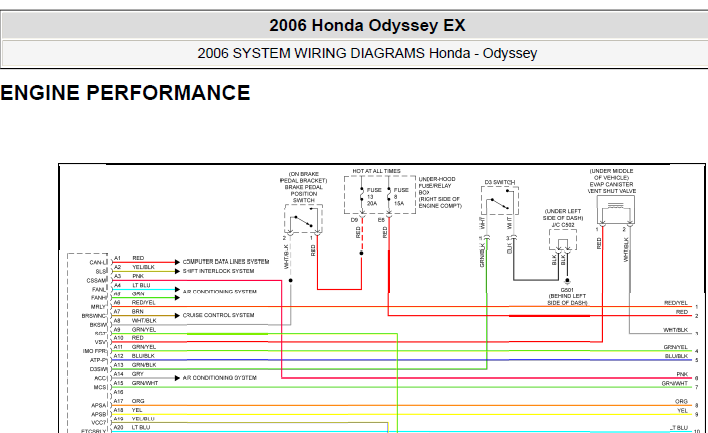Click the A1 RED pin label
Viewport: 708px width, 433px height.
coord(129,258)
